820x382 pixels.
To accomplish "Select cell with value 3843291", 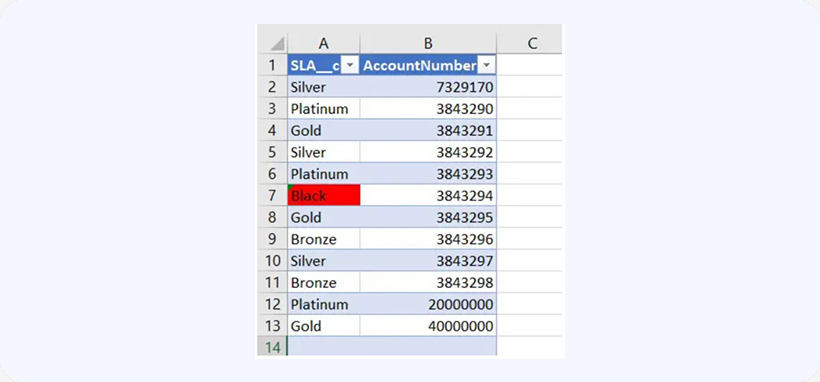I will (x=428, y=130).
